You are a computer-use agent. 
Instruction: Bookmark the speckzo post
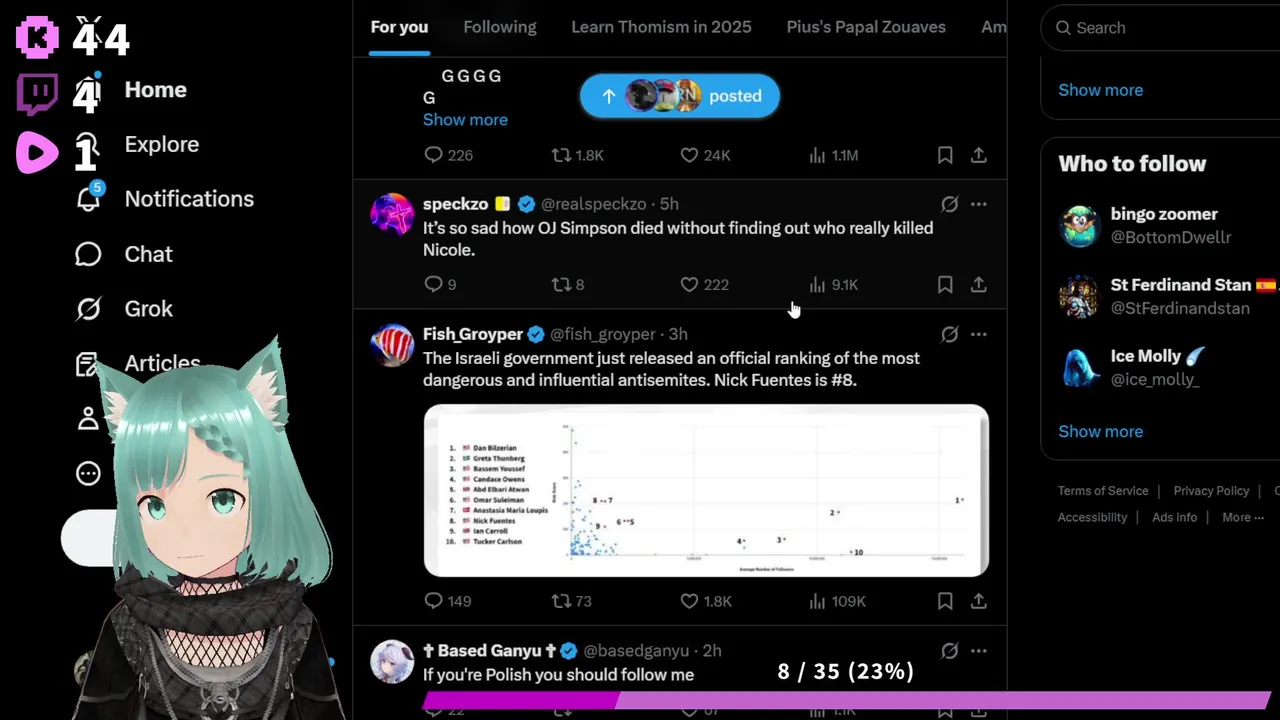tap(945, 285)
